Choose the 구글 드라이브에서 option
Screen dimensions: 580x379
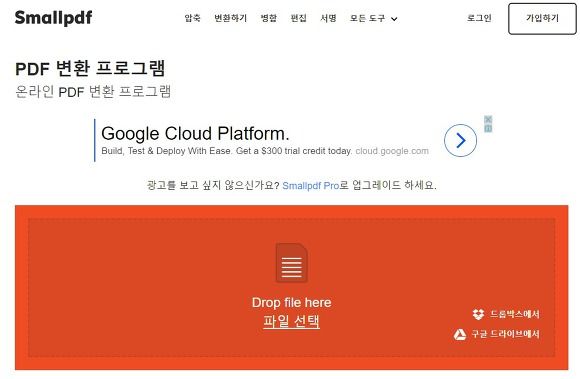pos(505,334)
